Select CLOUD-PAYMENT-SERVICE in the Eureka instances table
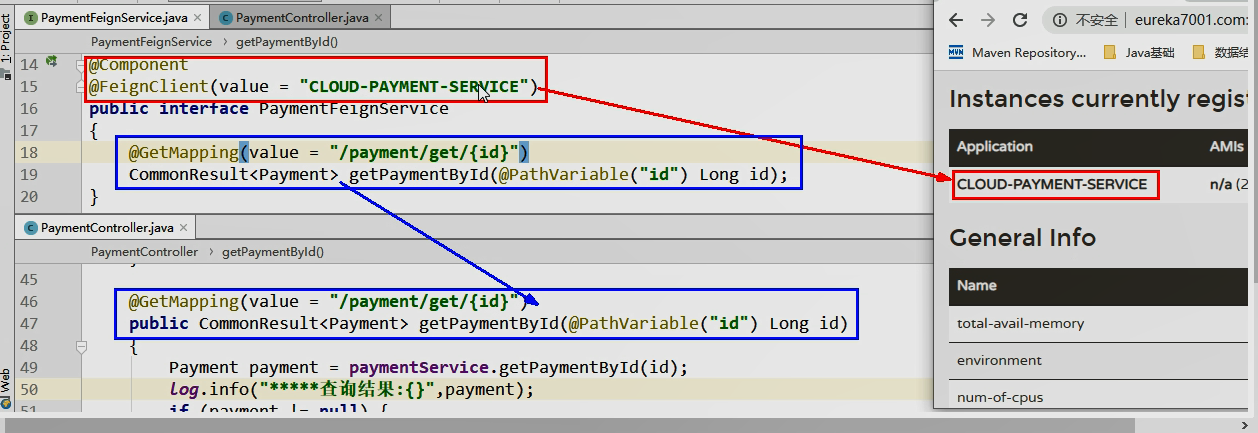This screenshot has height=433, width=1258. click(1052, 185)
